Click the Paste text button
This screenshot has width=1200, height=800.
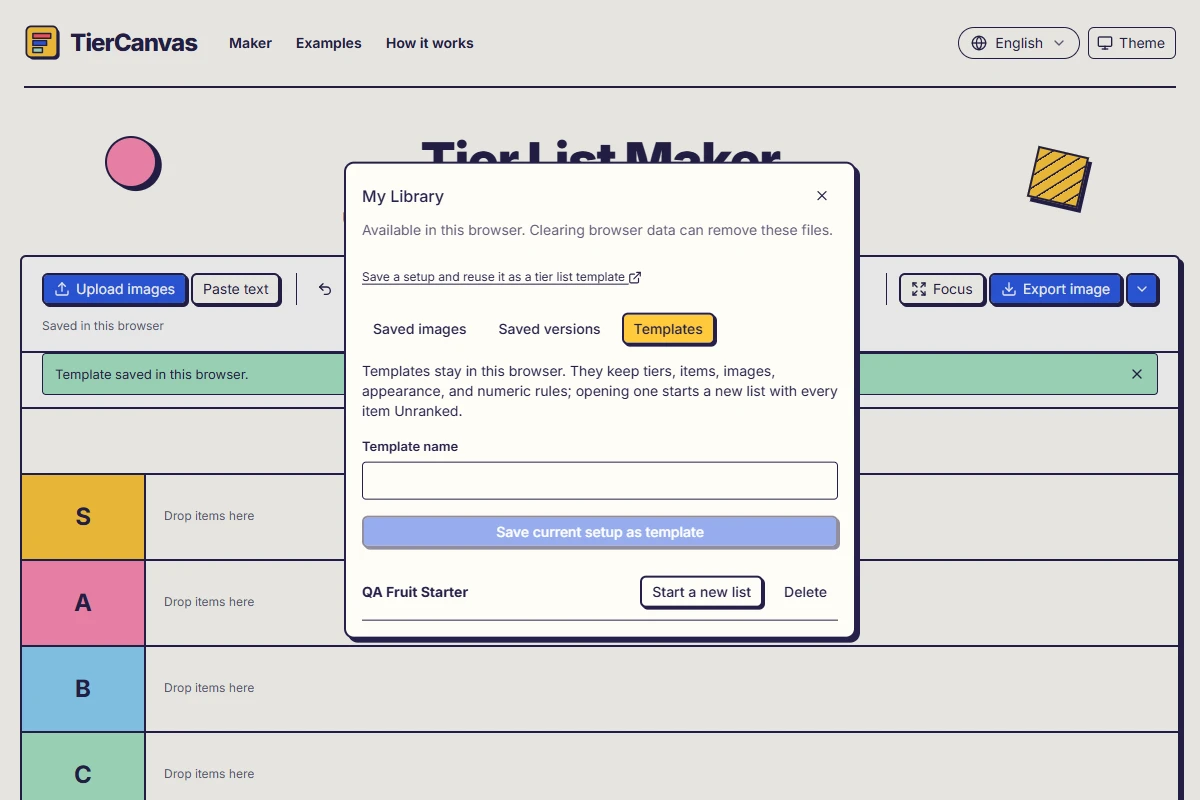[236, 289]
